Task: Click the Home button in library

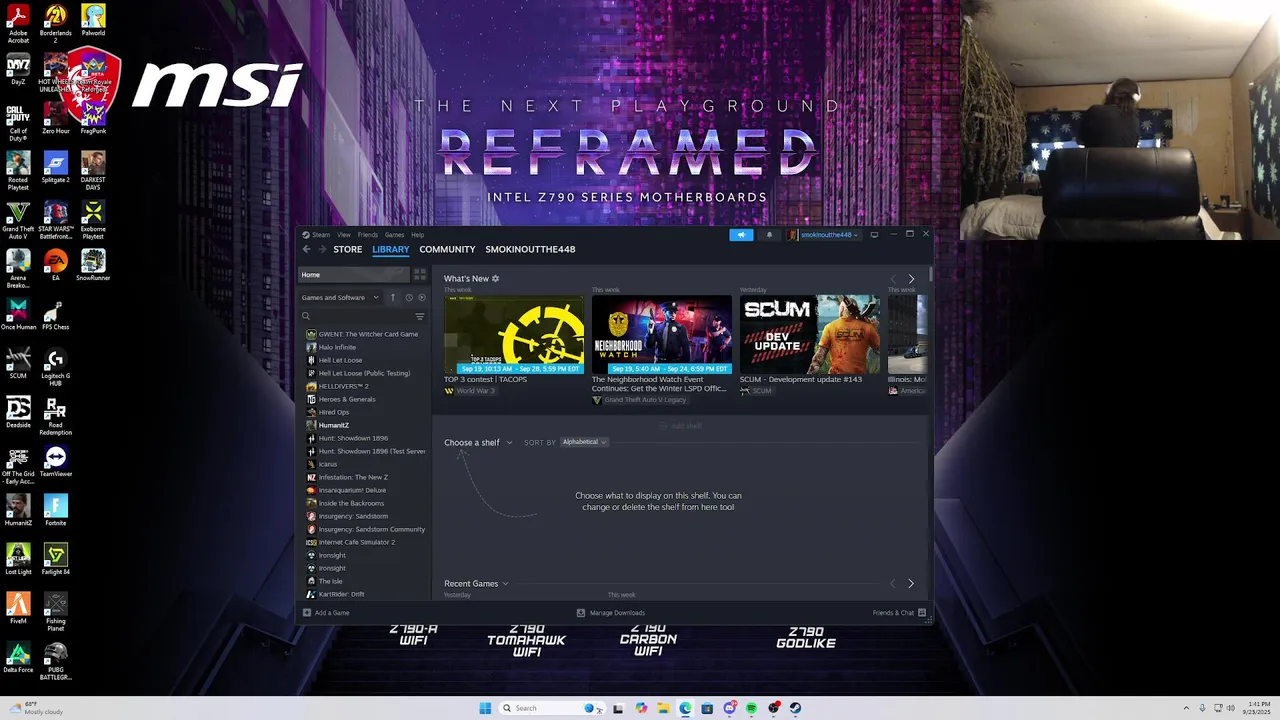Action: click(354, 274)
